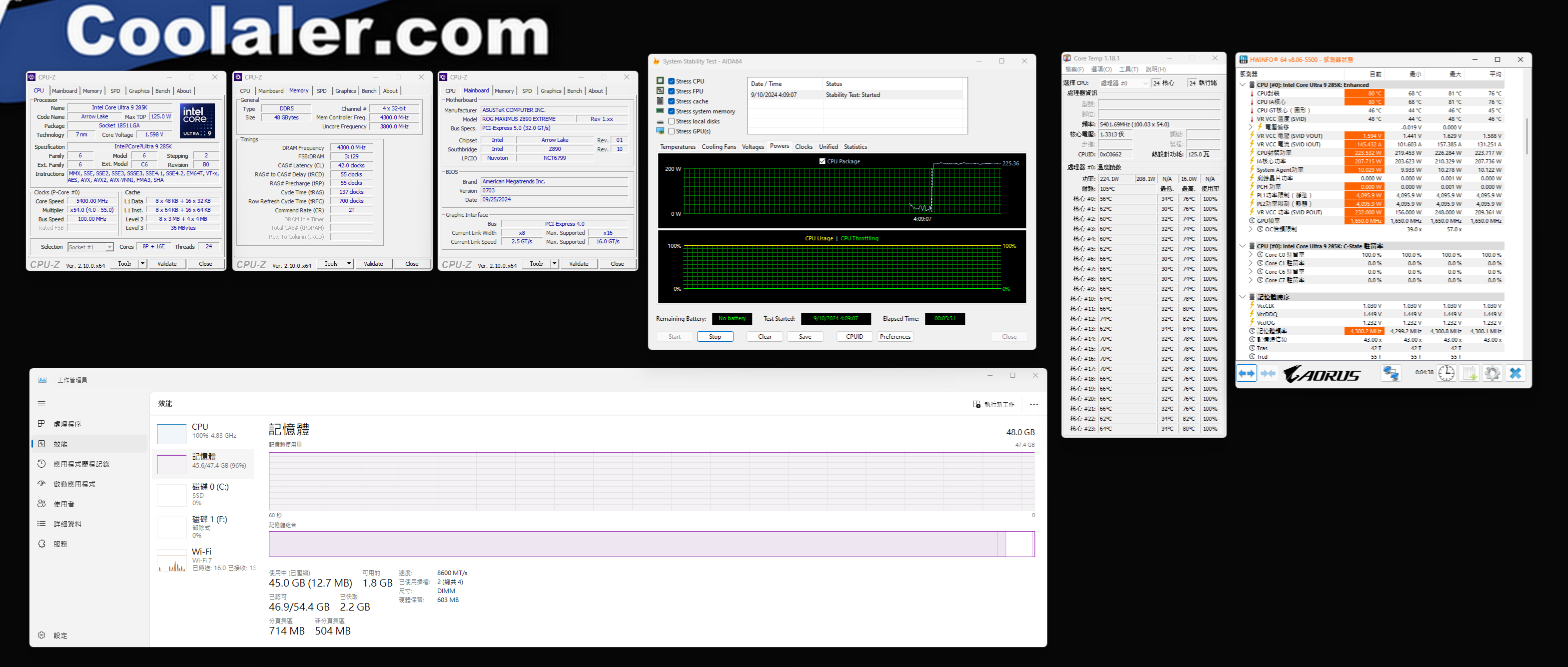Screen dimensions: 1568x667
Task: Click HWiNFO log file add icon
Action: pyautogui.click(x=1470, y=373)
